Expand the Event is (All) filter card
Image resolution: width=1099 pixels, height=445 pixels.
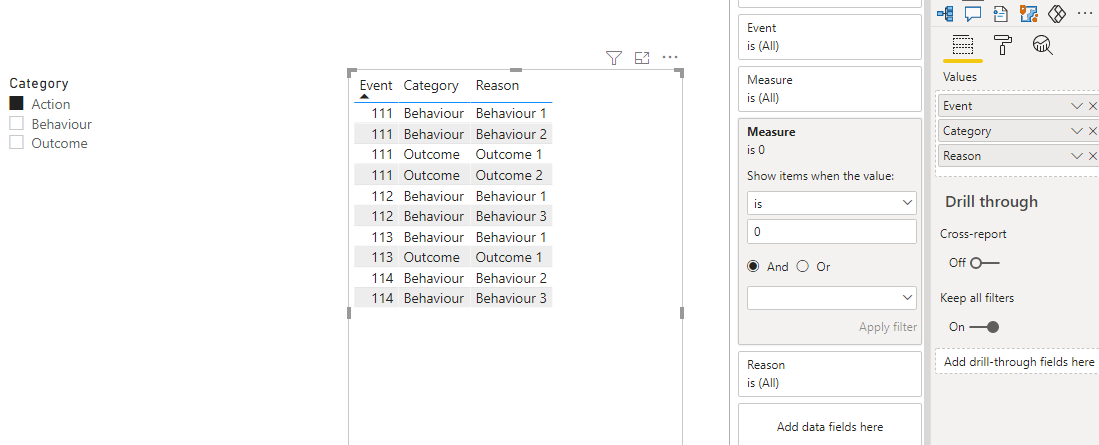(x=830, y=37)
